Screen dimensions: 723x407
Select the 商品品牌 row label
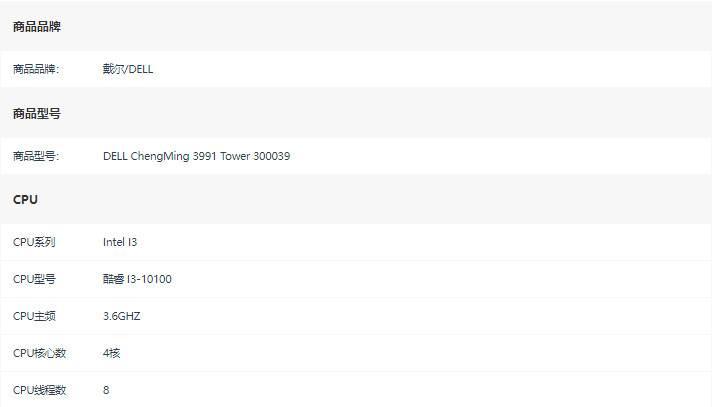coord(36,69)
